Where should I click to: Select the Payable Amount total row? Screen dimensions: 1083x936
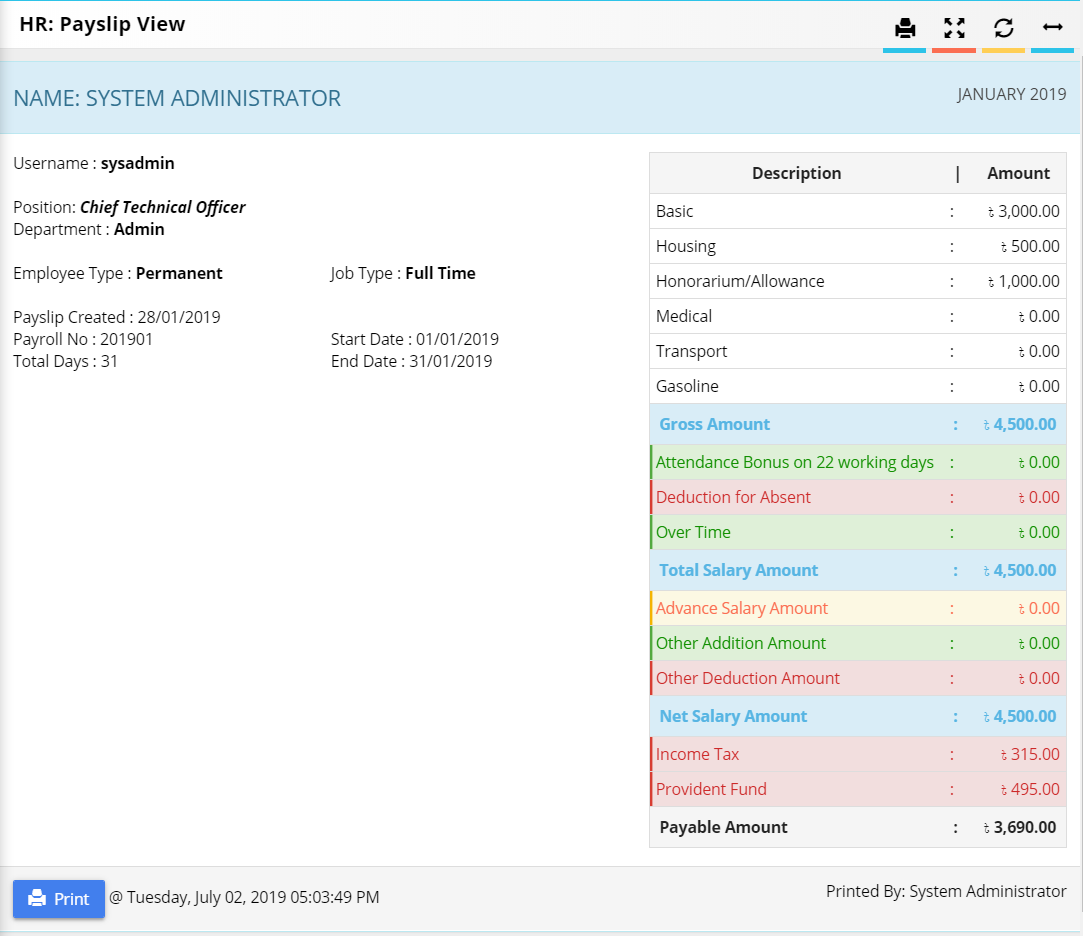(x=858, y=827)
